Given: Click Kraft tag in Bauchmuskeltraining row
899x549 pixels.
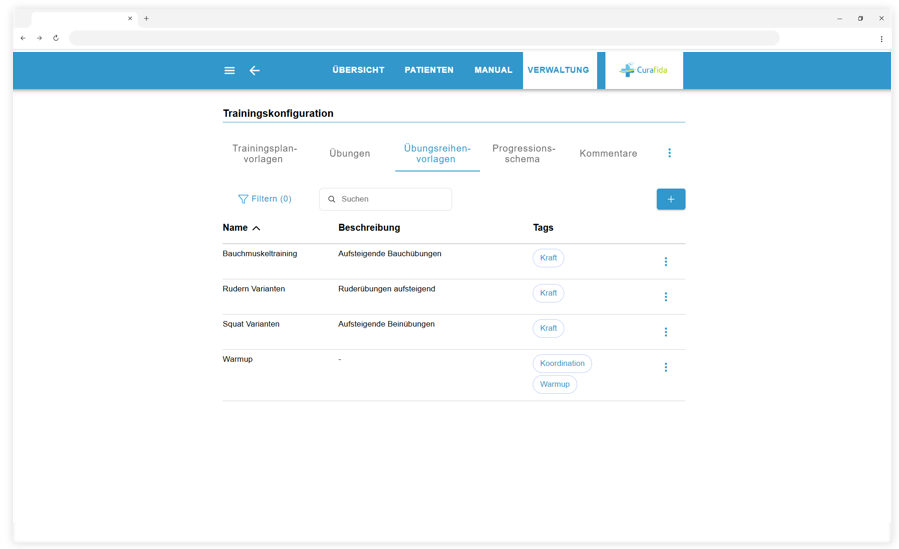Looking at the screenshot, I should coord(548,258).
